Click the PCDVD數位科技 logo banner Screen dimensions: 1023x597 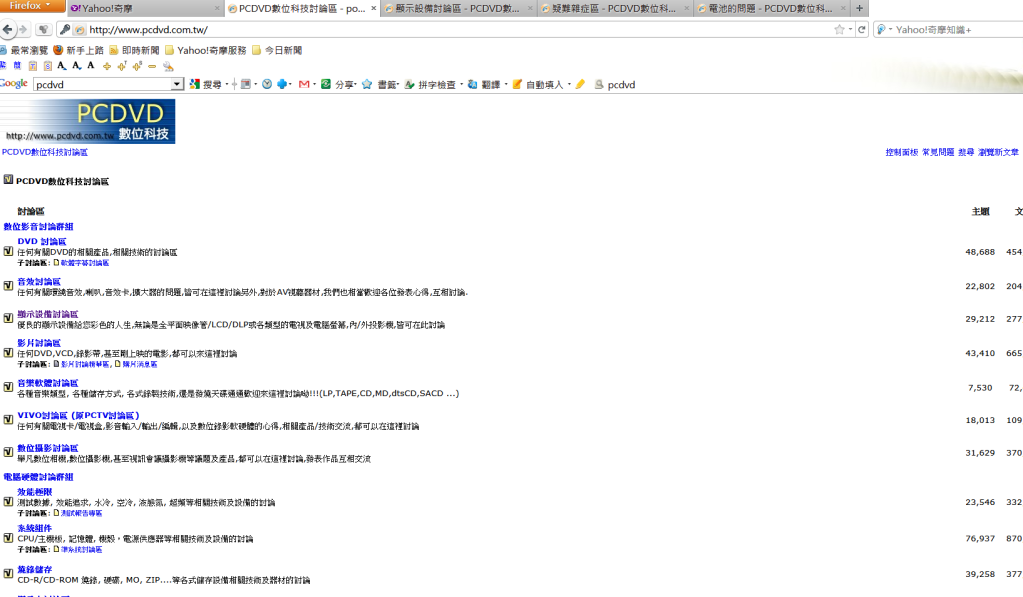[88, 121]
